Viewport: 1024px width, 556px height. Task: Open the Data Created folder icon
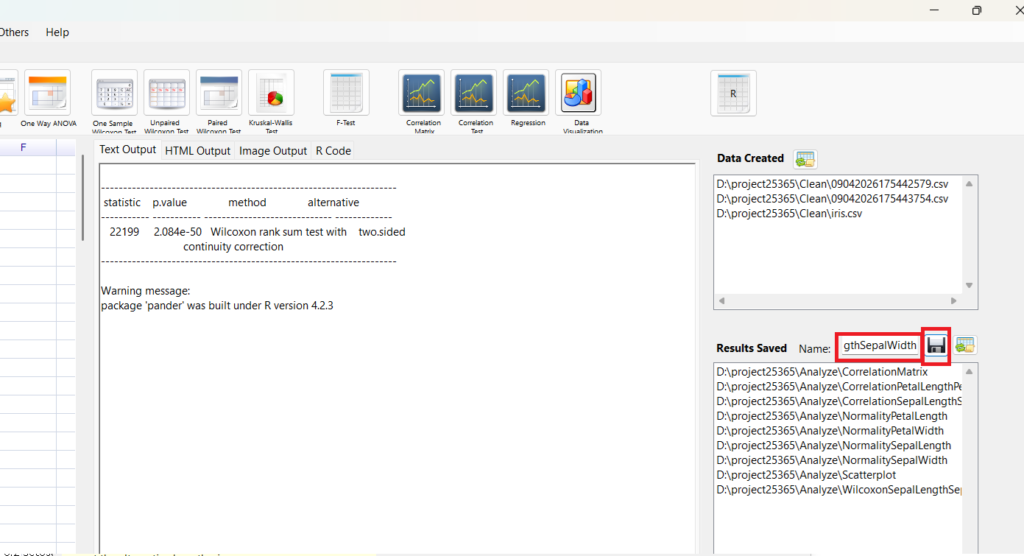tap(805, 159)
